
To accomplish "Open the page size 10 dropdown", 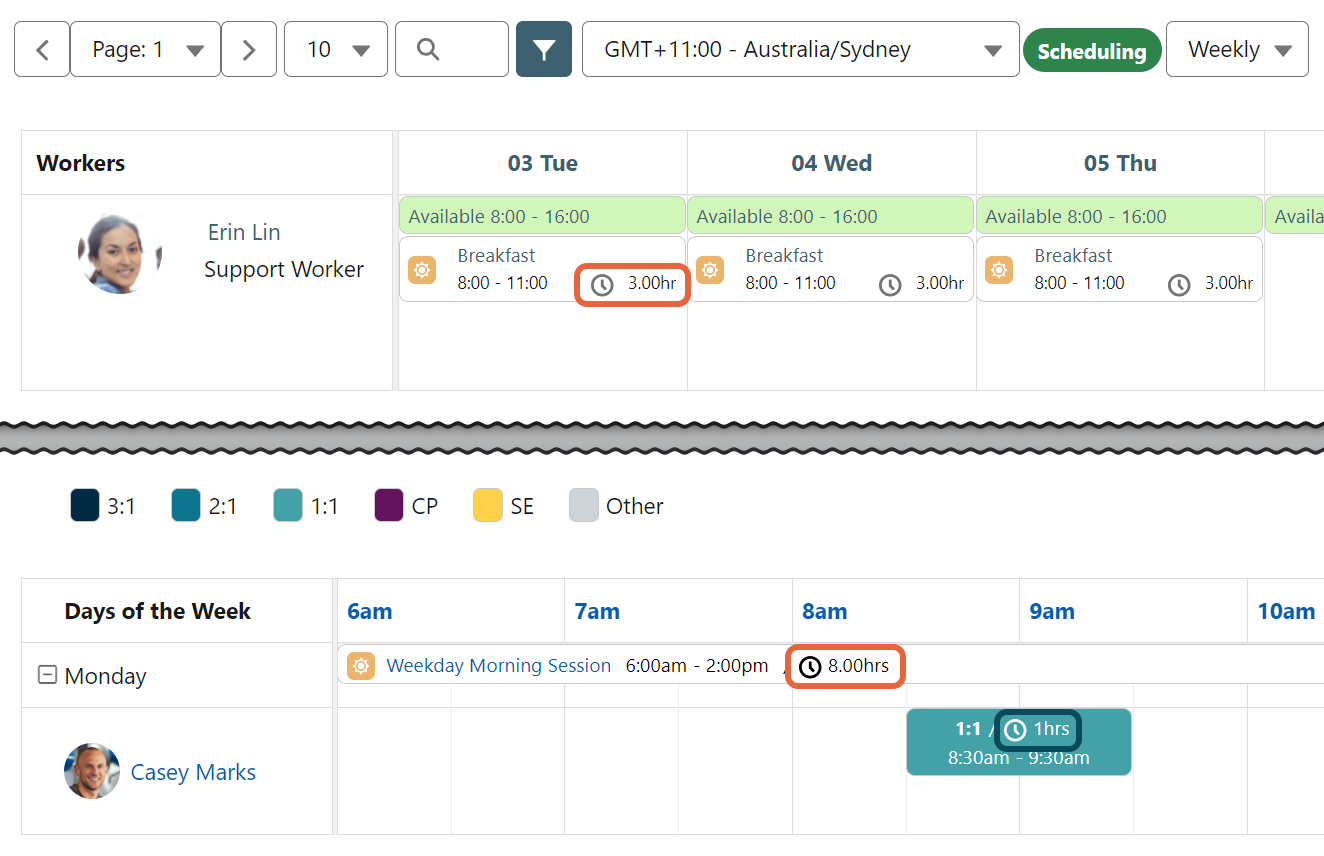I will (336, 49).
